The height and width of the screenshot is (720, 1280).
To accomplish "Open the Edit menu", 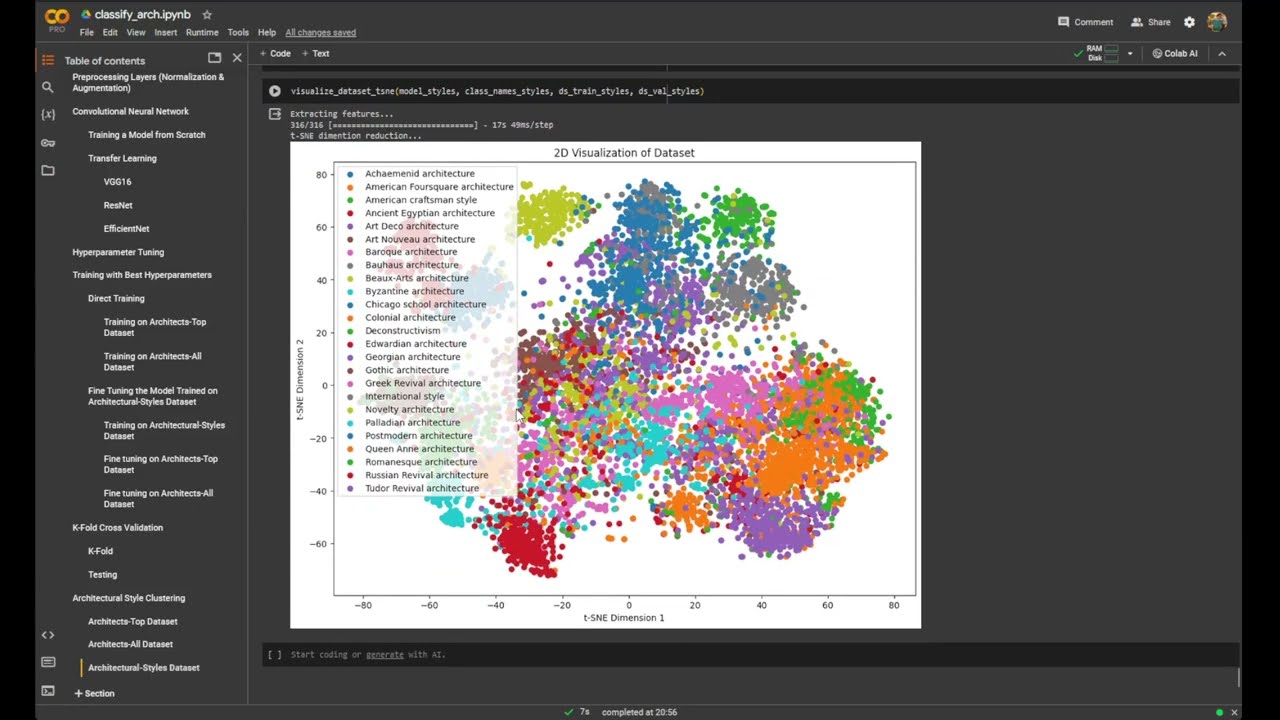I will (110, 32).
